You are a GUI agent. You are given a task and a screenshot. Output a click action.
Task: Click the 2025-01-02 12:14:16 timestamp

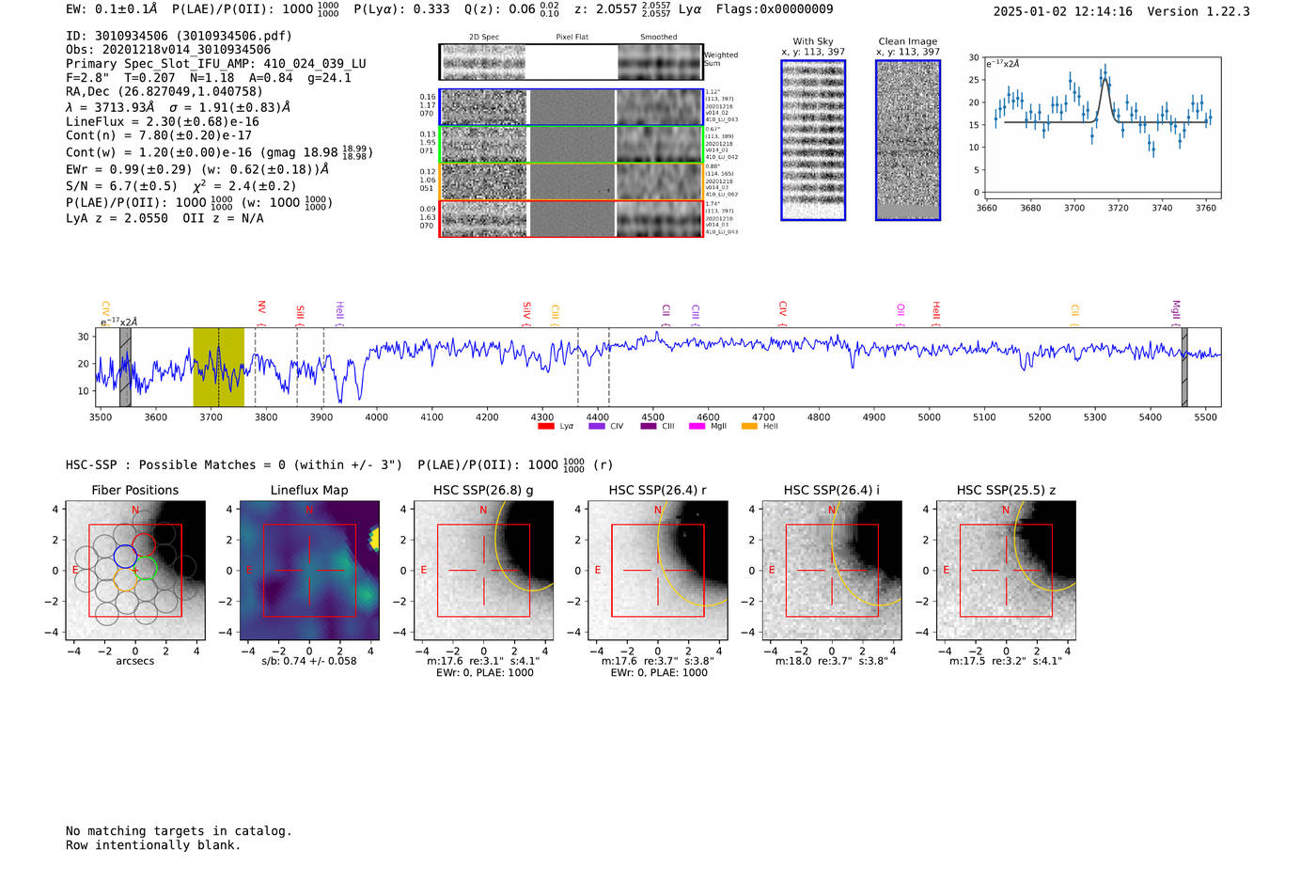(x=1063, y=11)
